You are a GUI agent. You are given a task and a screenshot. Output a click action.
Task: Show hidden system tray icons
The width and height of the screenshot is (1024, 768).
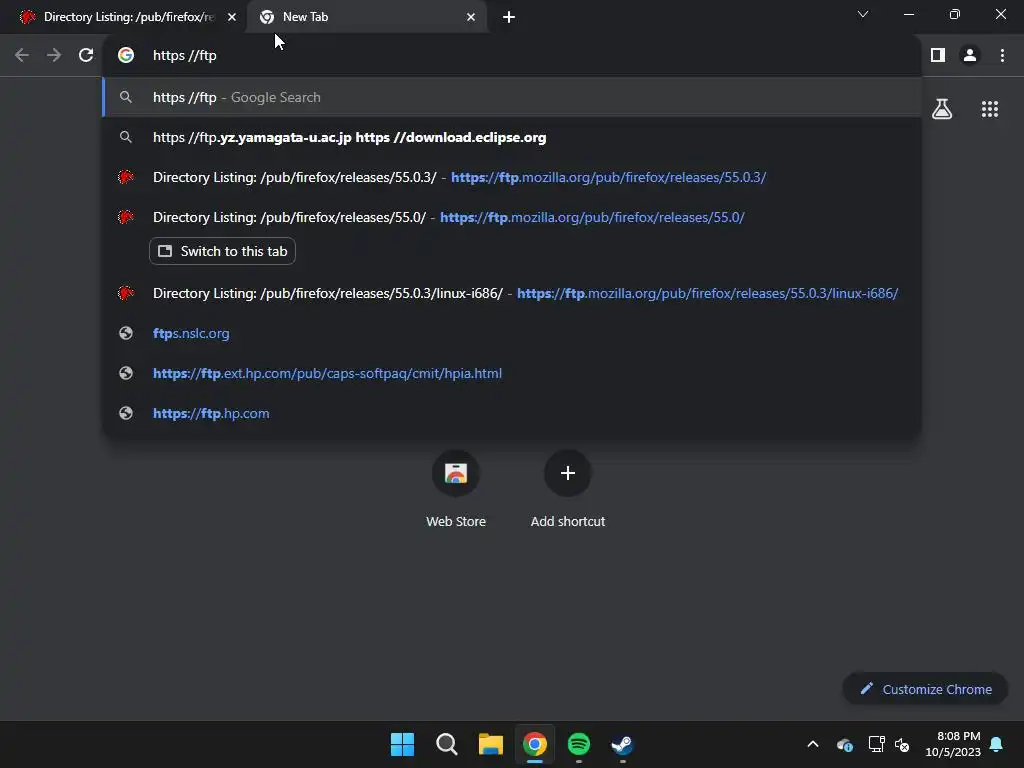pos(813,744)
